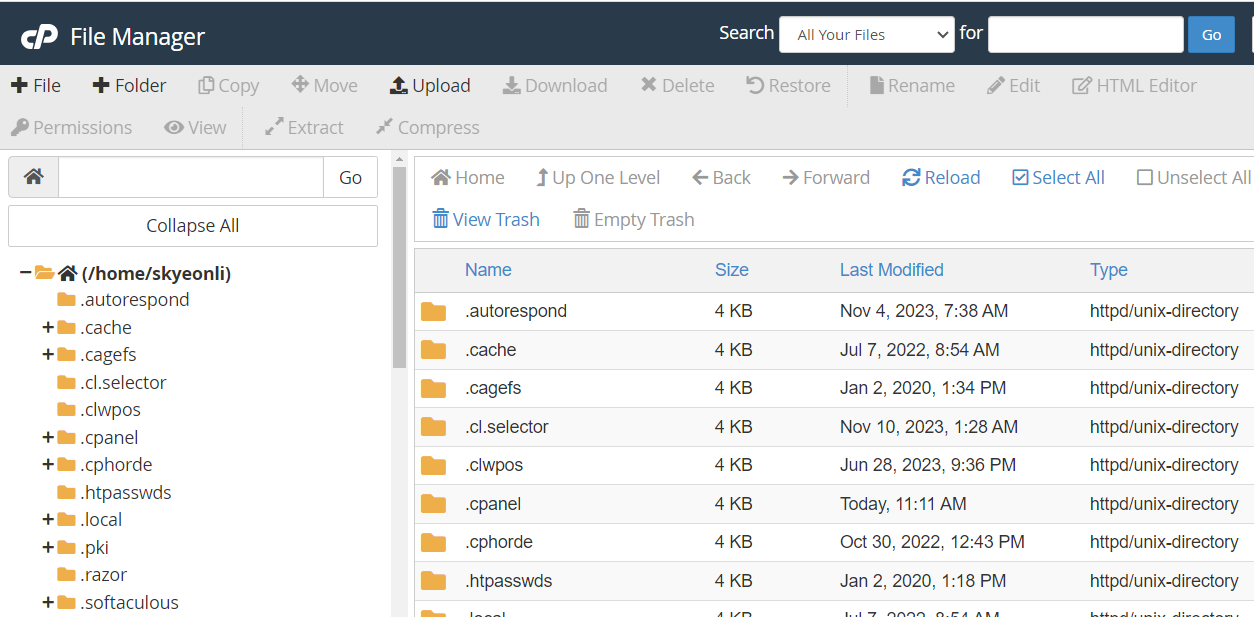Click the Permissions key button
The height and width of the screenshot is (617, 1254).
pyautogui.click(x=71, y=128)
